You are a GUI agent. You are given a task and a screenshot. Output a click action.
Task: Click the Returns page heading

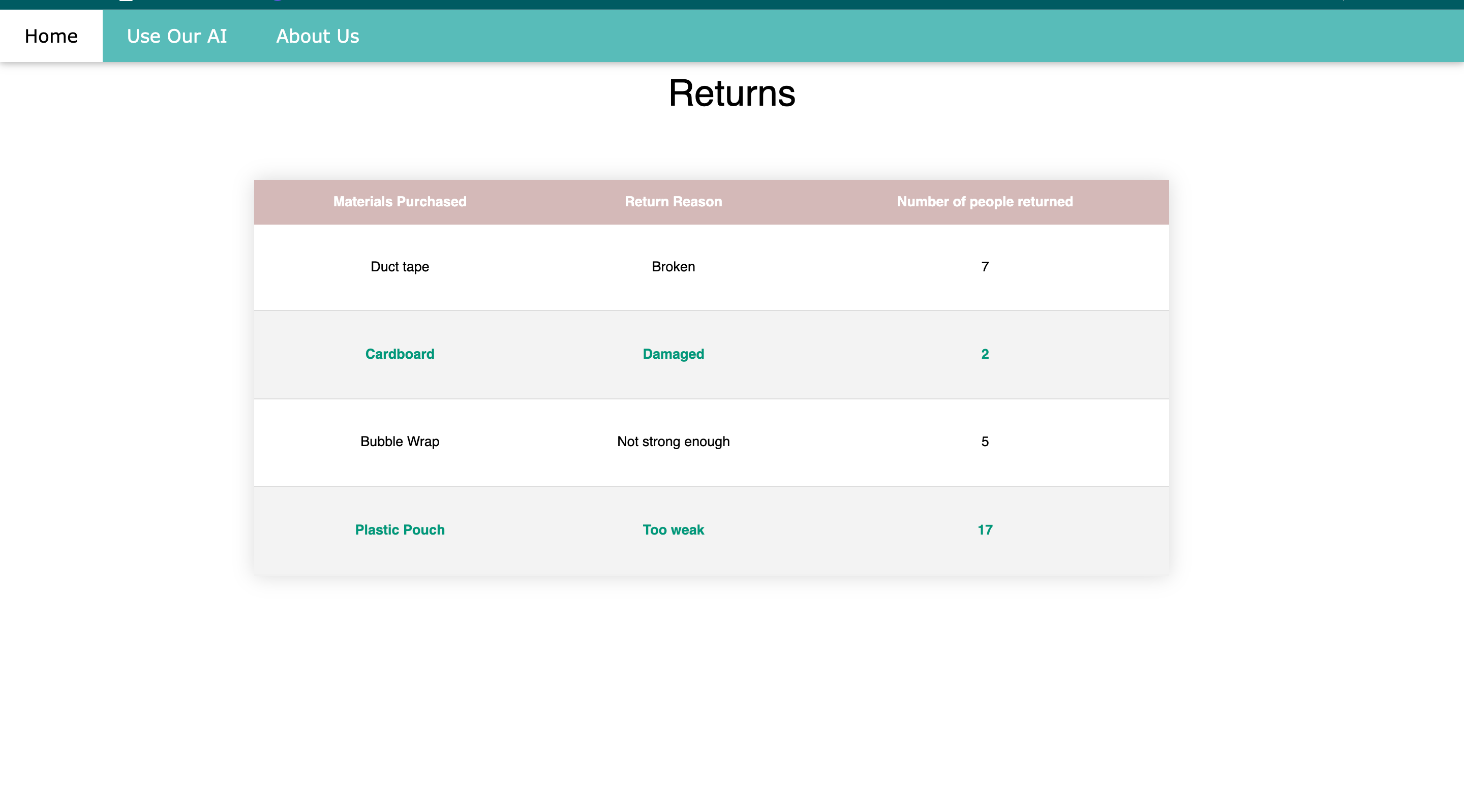[x=731, y=93]
